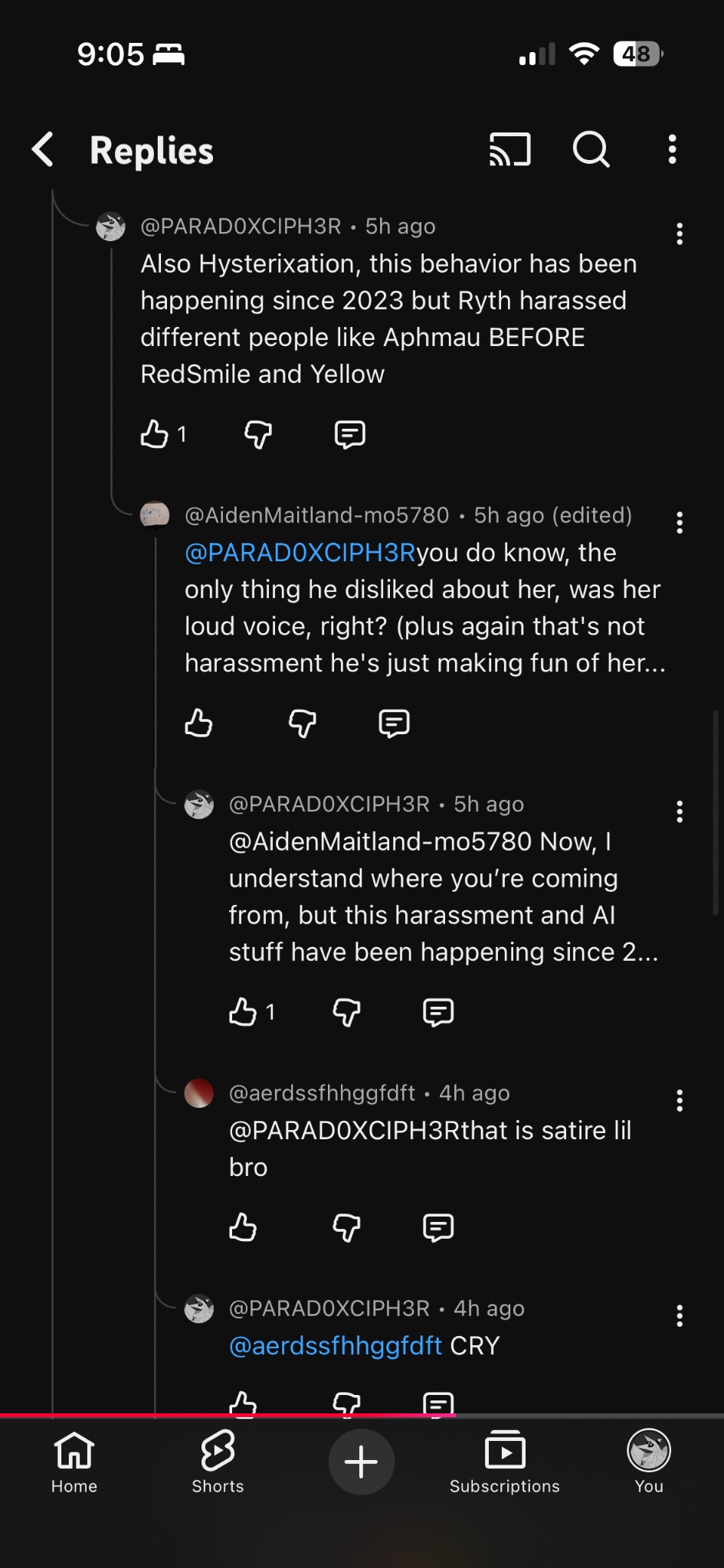Open the You profile tab
The height and width of the screenshot is (1568, 724).
(648, 1462)
